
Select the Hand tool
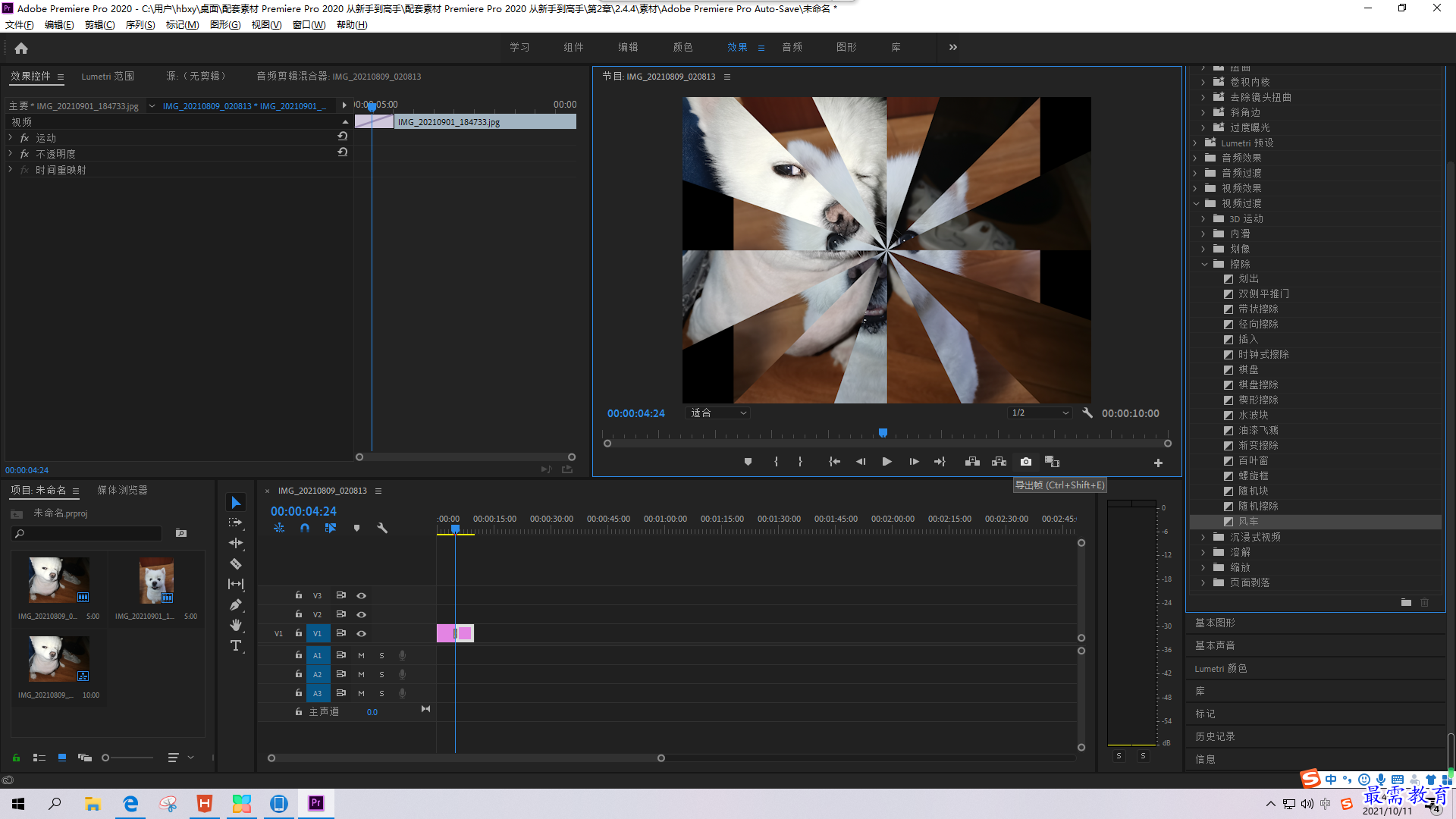(236, 625)
